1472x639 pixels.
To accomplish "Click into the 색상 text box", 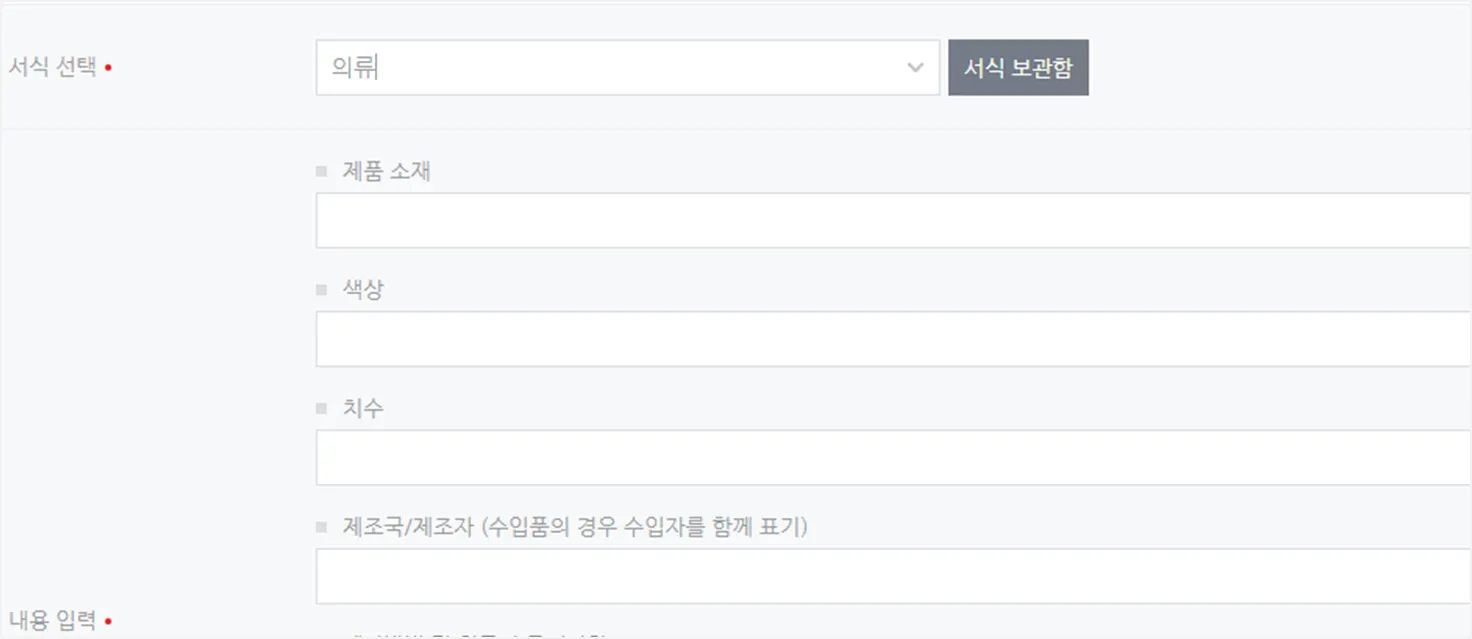I will pos(894,339).
